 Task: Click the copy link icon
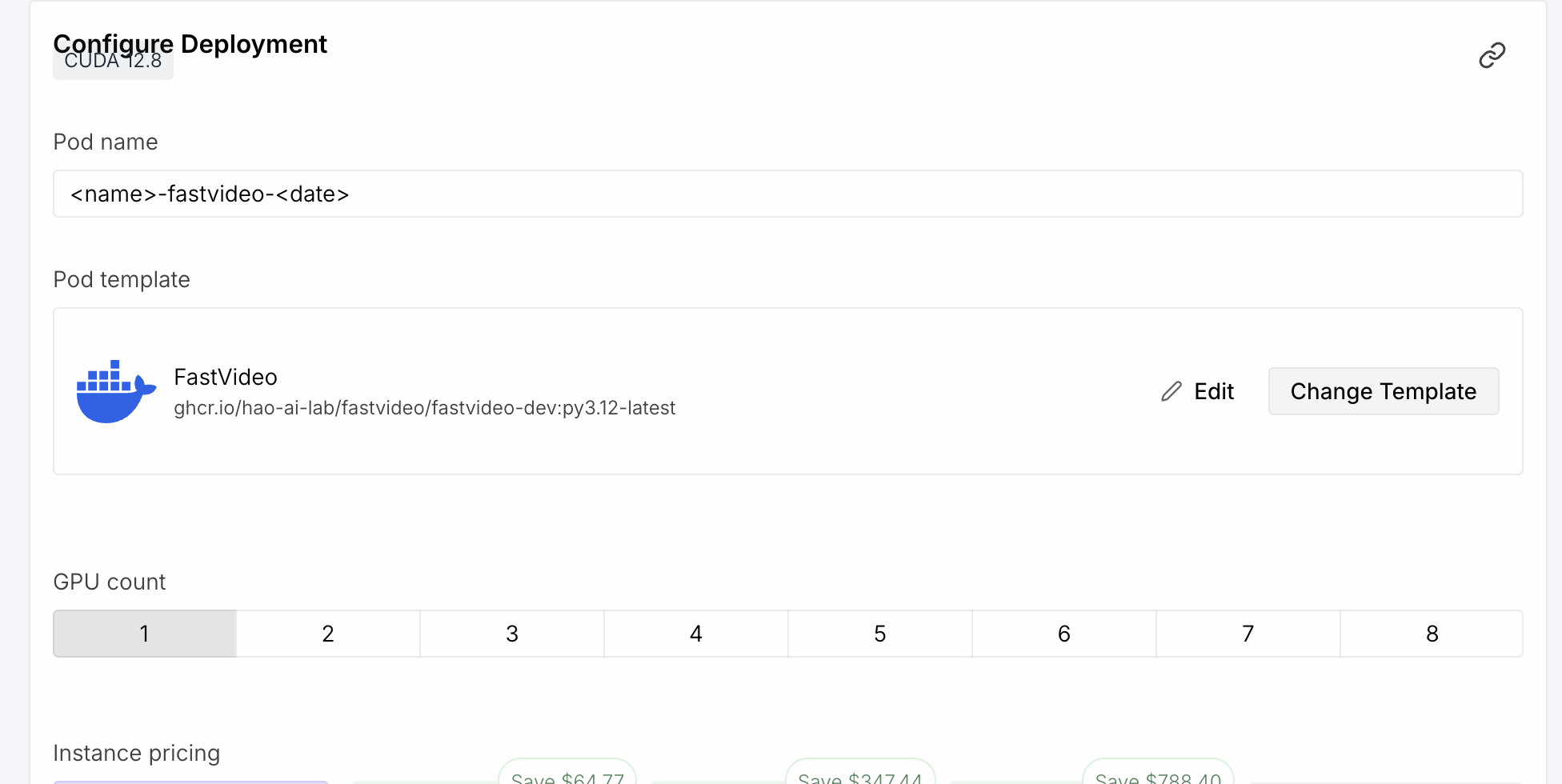click(x=1492, y=55)
